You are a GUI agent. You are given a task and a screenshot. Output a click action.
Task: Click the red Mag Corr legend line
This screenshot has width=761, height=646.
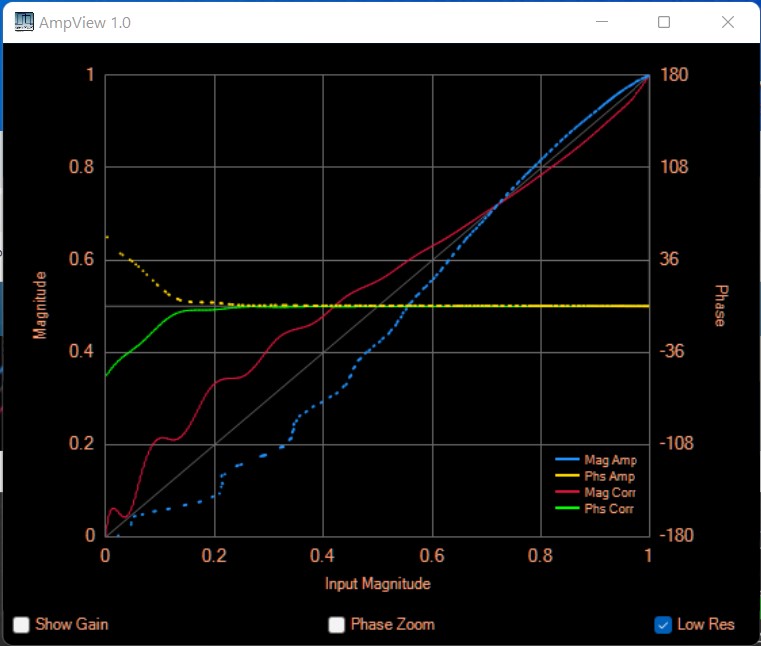click(567, 493)
